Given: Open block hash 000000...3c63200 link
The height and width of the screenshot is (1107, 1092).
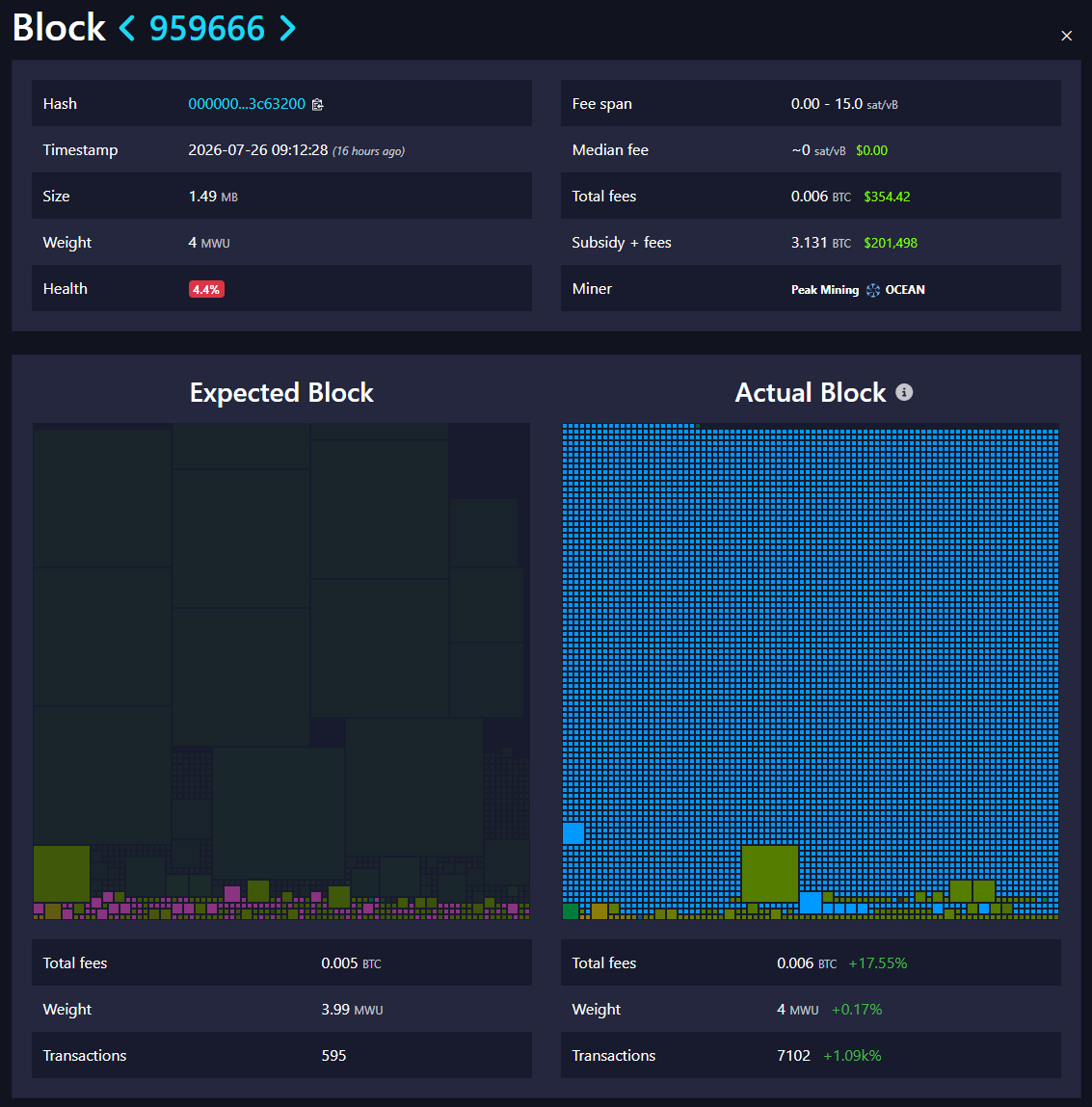Looking at the screenshot, I should [247, 104].
